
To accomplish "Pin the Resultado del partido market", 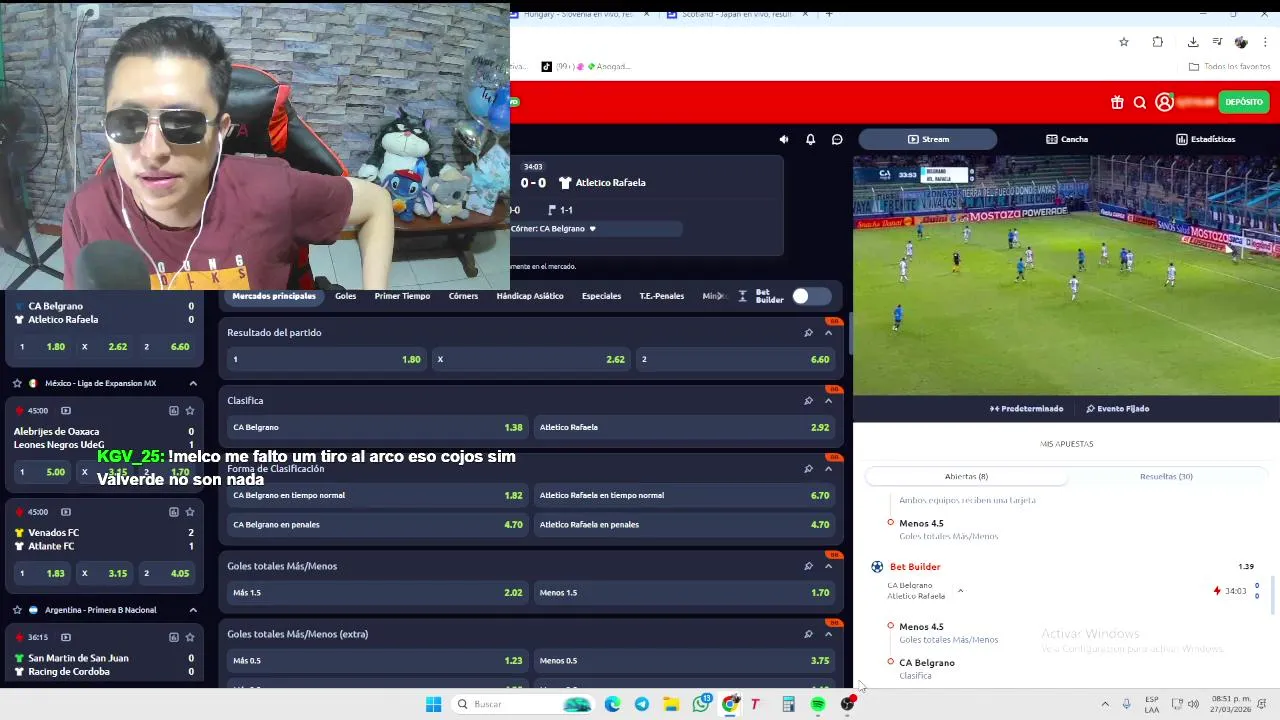I will coord(808,333).
